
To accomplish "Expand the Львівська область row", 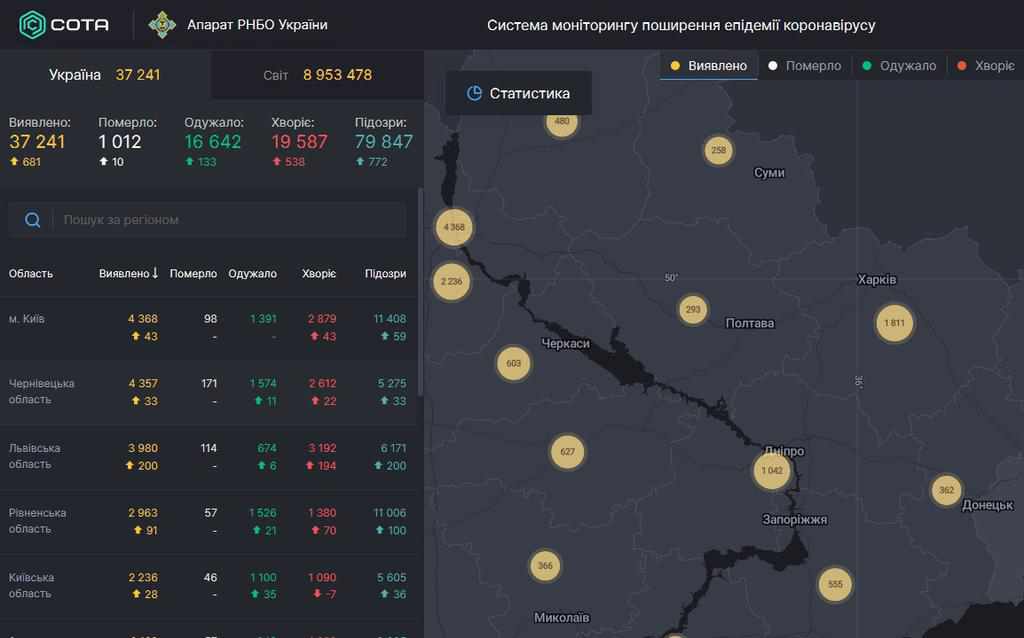I will pyautogui.click(x=34, y=456).
